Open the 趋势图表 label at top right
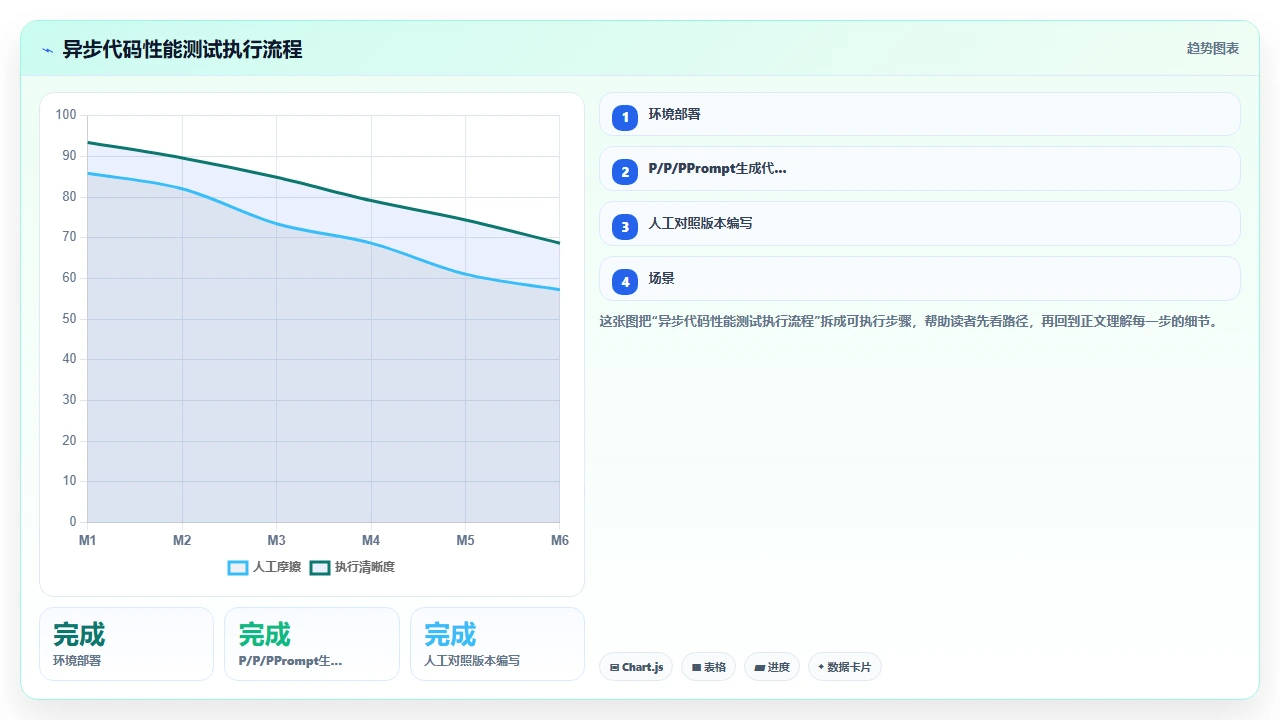 click(x=1213, y=48)
